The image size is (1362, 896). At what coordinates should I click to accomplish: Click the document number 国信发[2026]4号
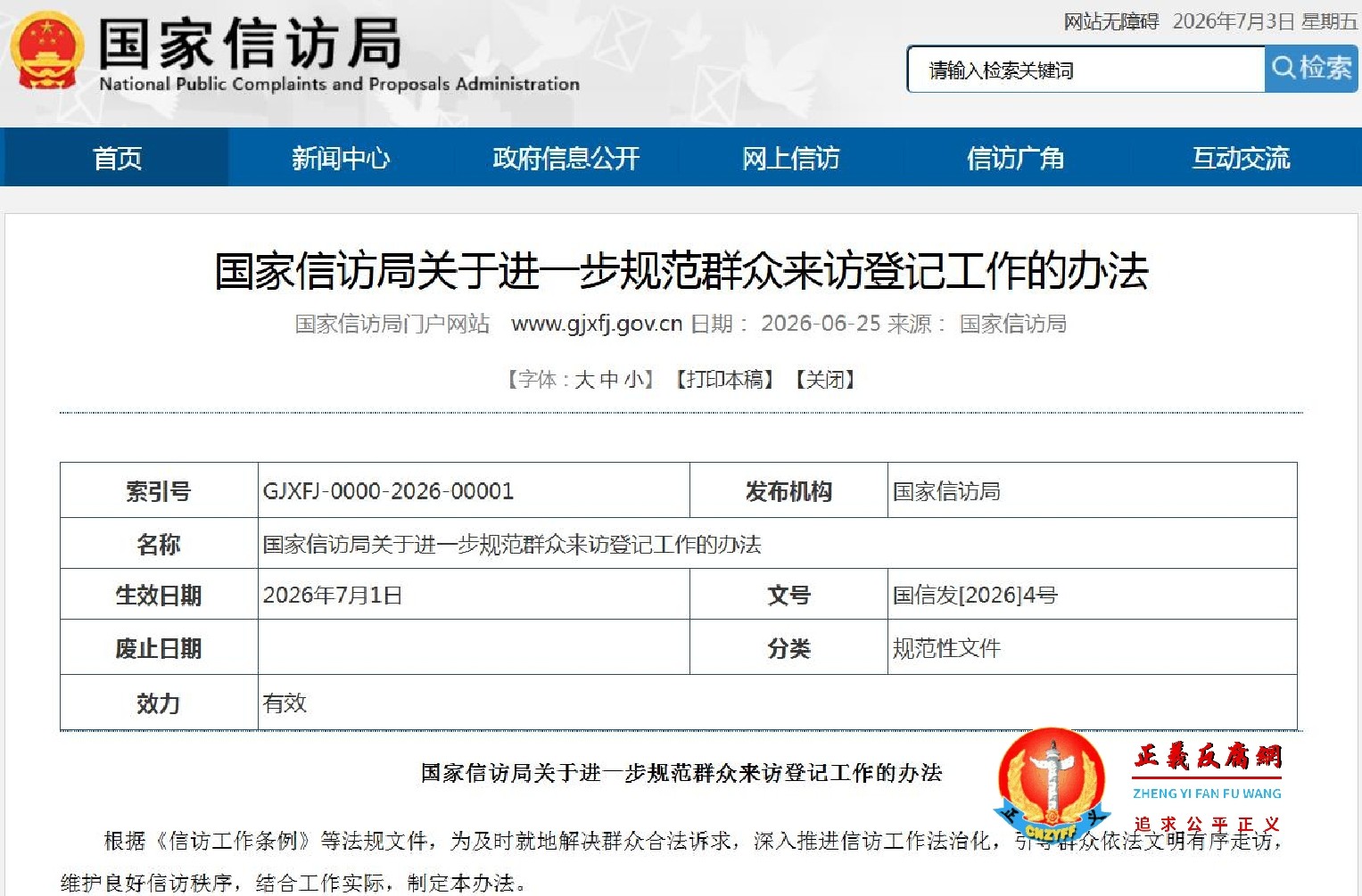click(975, 595)
